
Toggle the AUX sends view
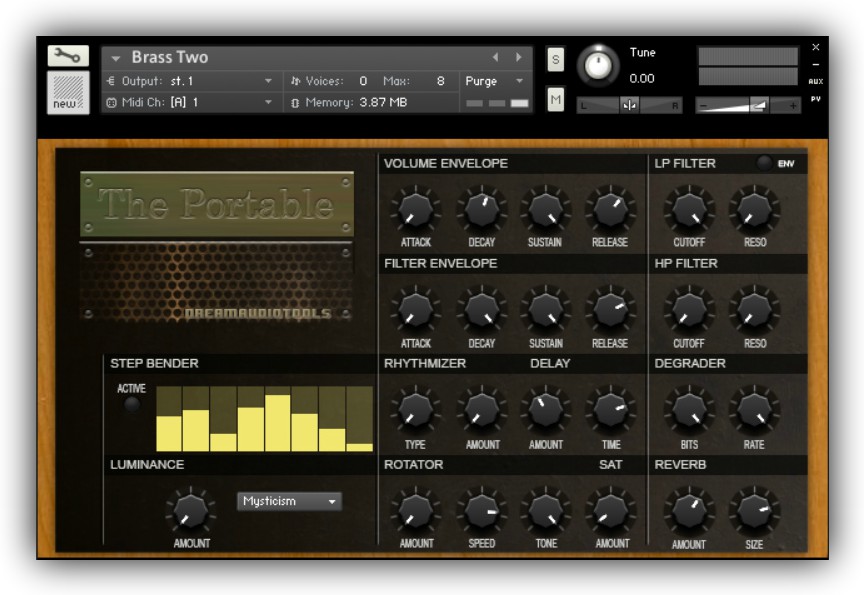point(816,82)
